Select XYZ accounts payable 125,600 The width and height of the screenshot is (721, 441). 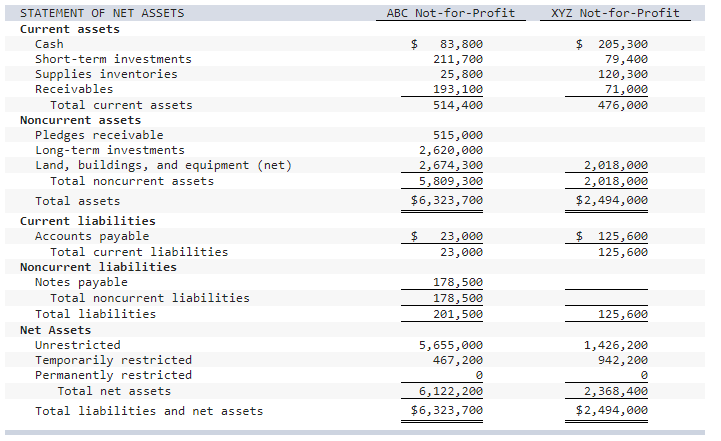point(623,236)
